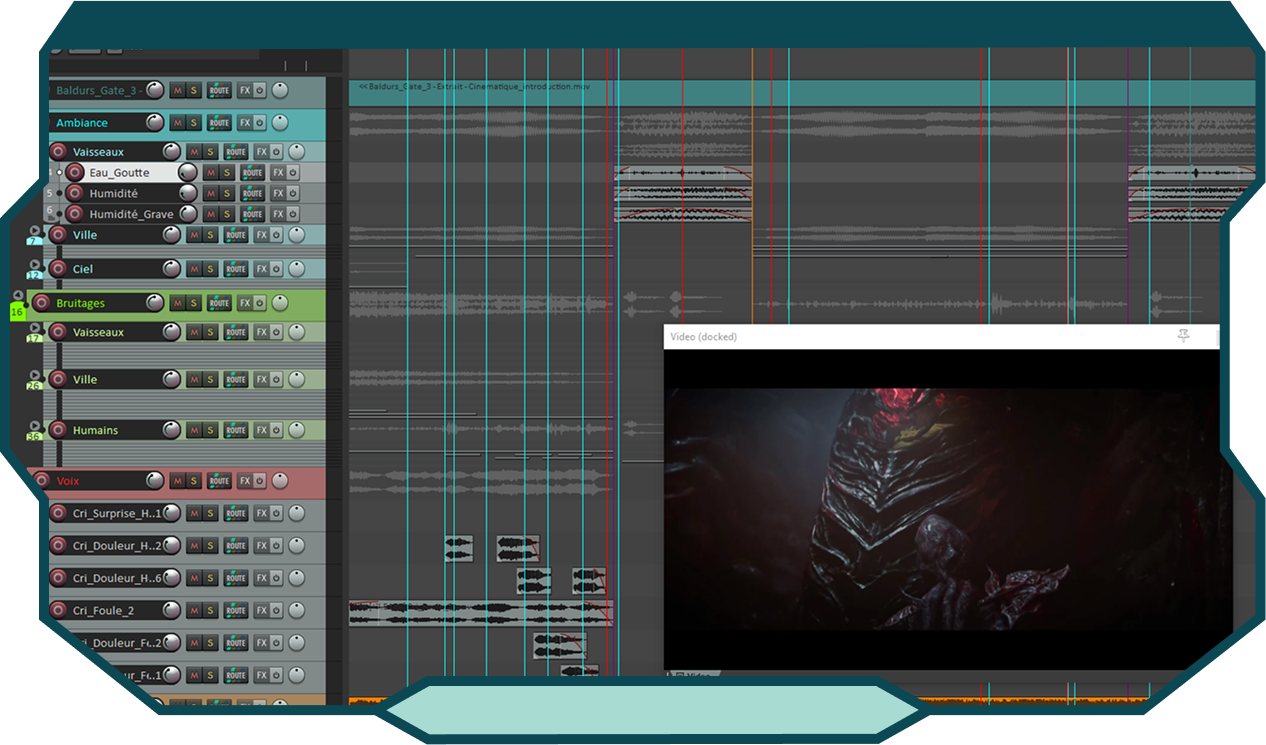Collapse the Bruitages folder track

[17, 297]
